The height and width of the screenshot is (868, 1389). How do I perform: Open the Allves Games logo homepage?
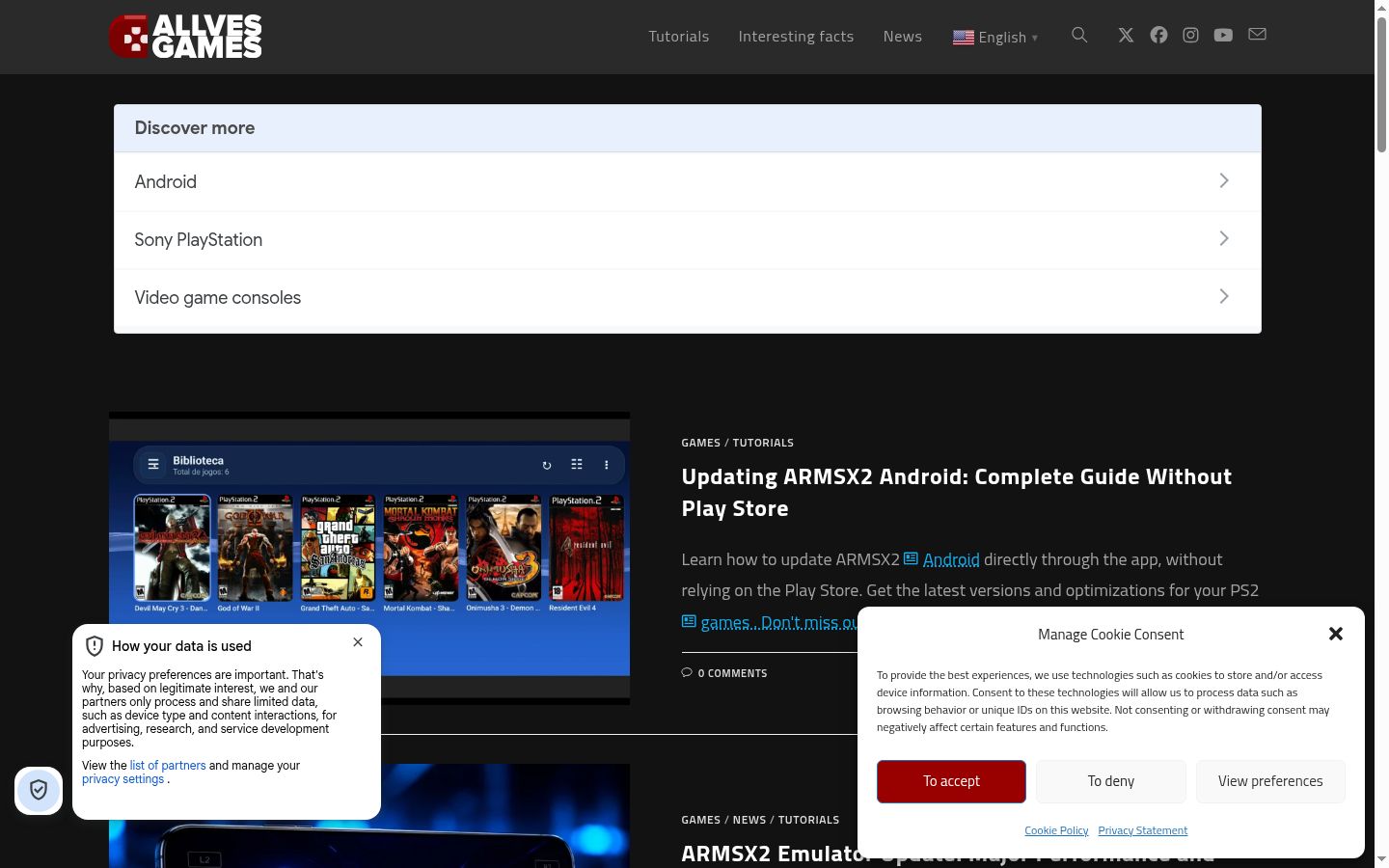[x=185, y=37]
